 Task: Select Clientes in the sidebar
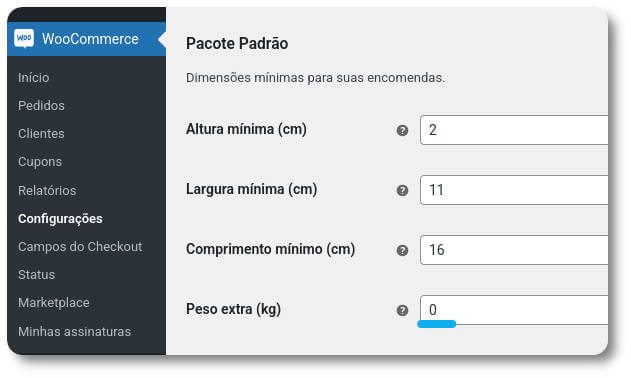pos(41,133)
